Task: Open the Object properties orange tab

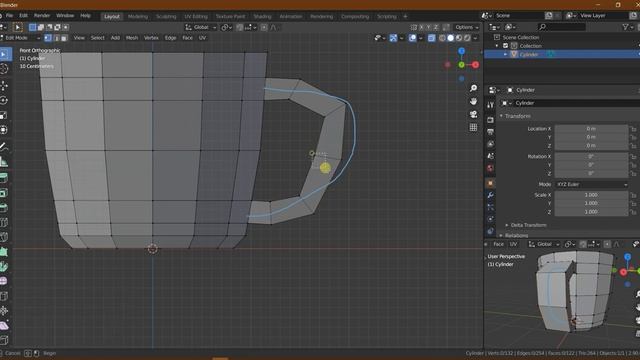Action: [x=491, y=183]
